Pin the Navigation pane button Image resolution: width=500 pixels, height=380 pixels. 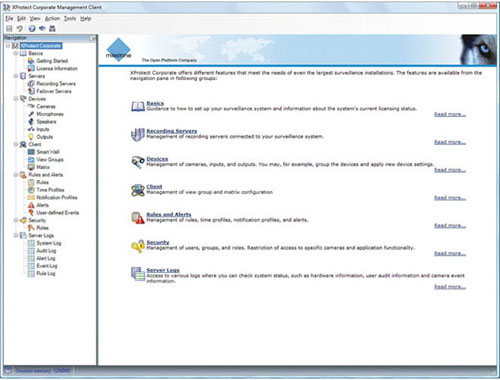[93, 38]
